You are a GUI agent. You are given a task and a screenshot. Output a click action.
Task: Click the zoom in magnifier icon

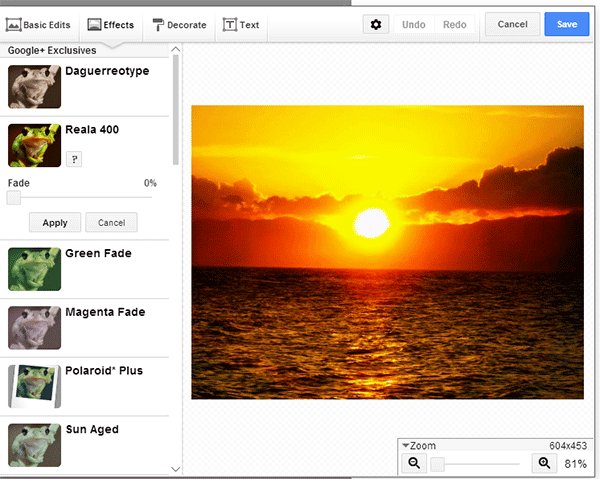click(x=545, y=463)
